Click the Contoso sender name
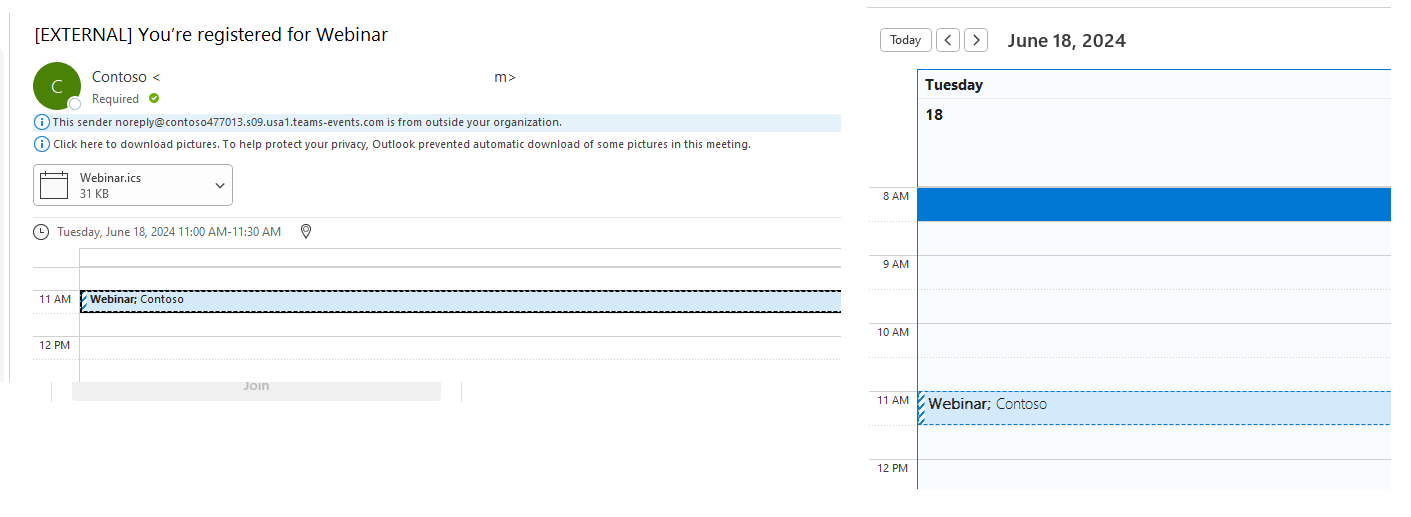This screenshot has height=517, width=1411. click(x=119, y=77)
